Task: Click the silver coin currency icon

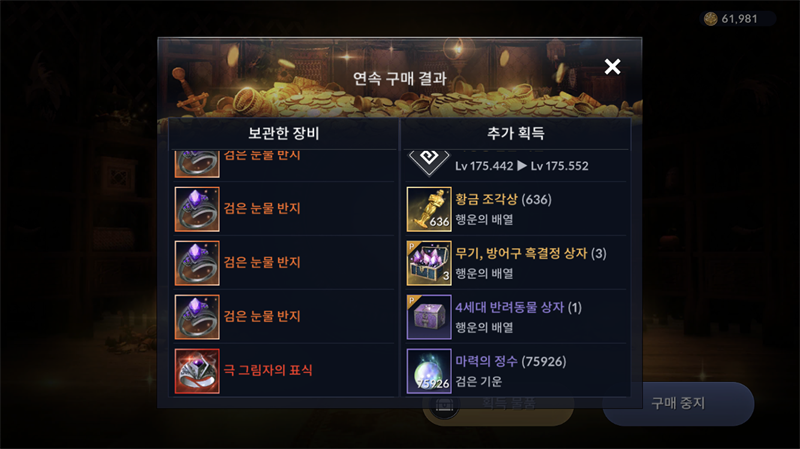Action: (711, 19)
